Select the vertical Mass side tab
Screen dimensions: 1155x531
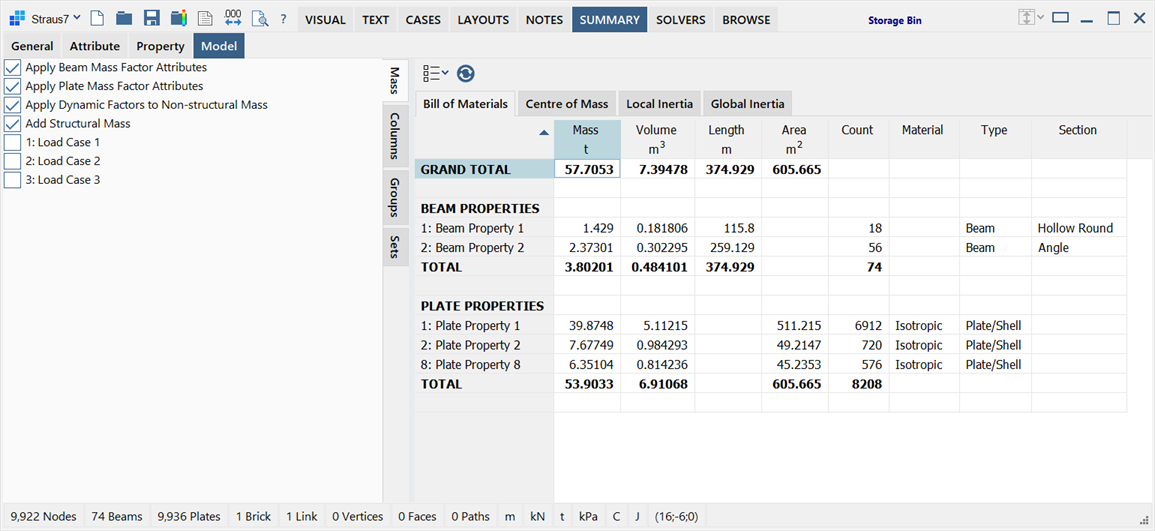click(x=395, y=81)
